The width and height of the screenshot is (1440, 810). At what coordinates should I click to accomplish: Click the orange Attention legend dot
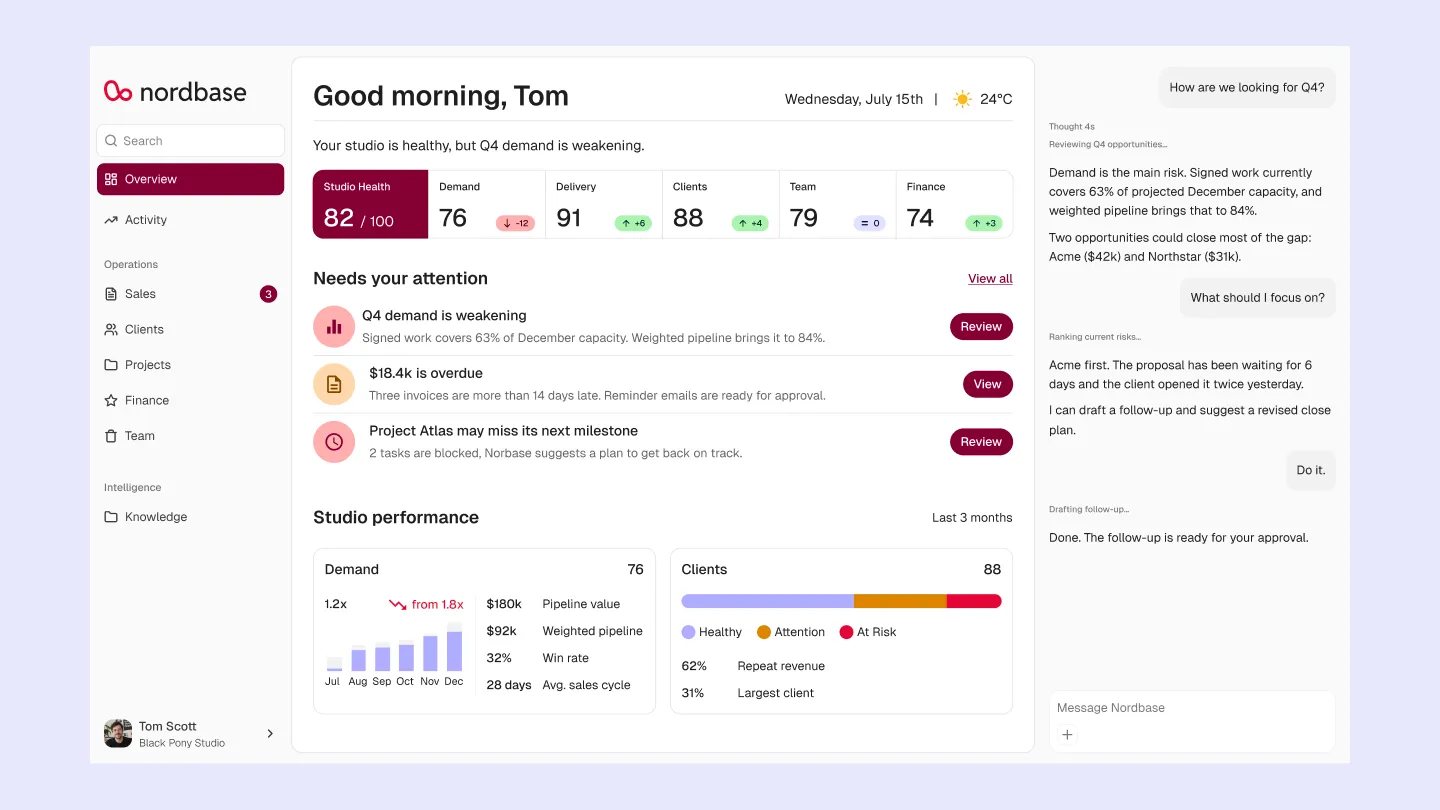[764, 632]
